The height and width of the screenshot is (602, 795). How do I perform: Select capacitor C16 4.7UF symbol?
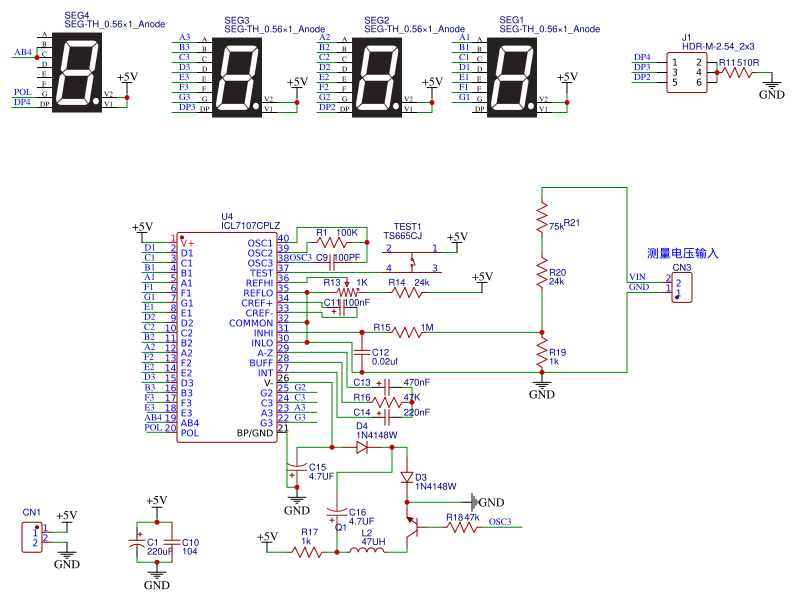(x=337, y=514)
